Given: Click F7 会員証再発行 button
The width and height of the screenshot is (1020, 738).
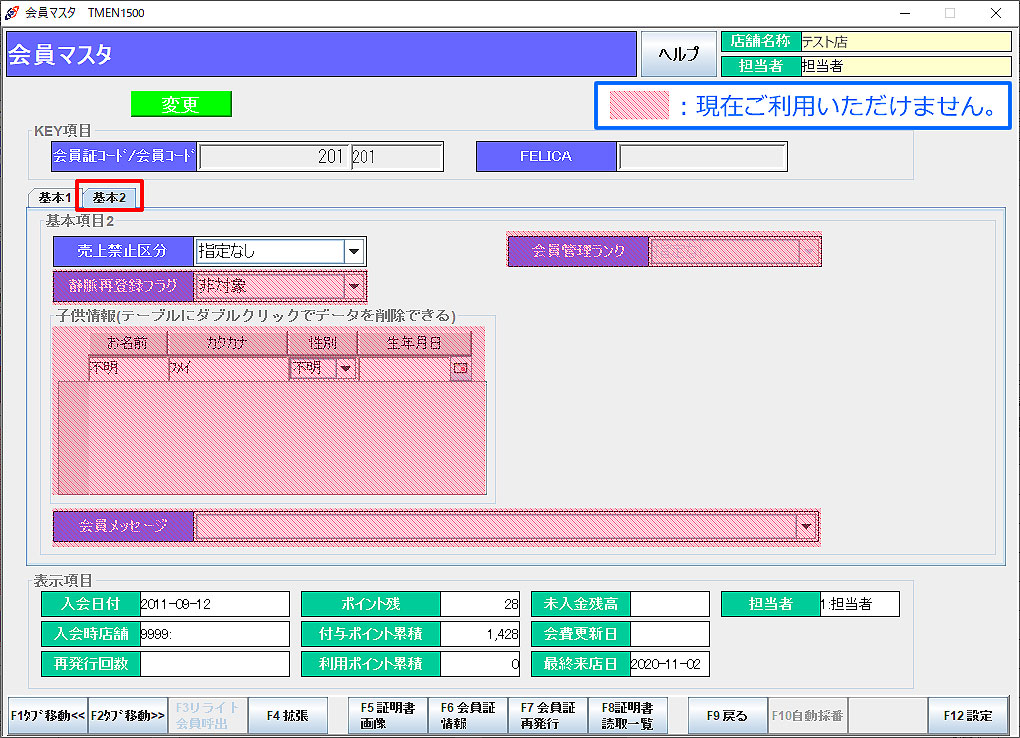Looking at the screenshot, I should (548, 716).
